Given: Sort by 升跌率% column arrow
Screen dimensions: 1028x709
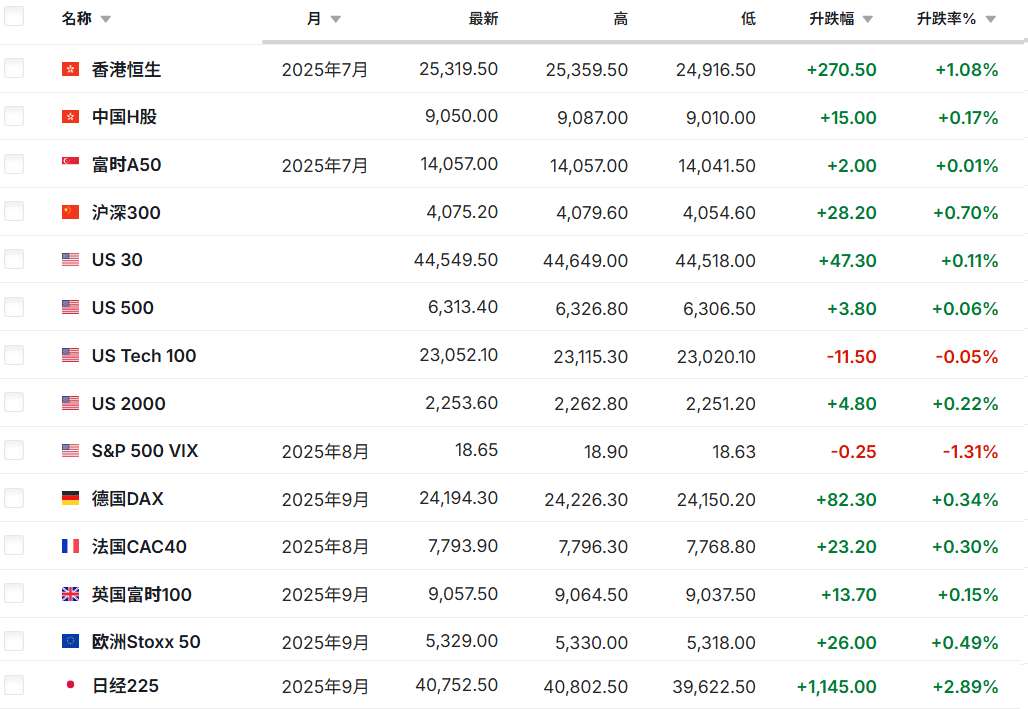Looking at the screenshot, I should click(991, 19).
